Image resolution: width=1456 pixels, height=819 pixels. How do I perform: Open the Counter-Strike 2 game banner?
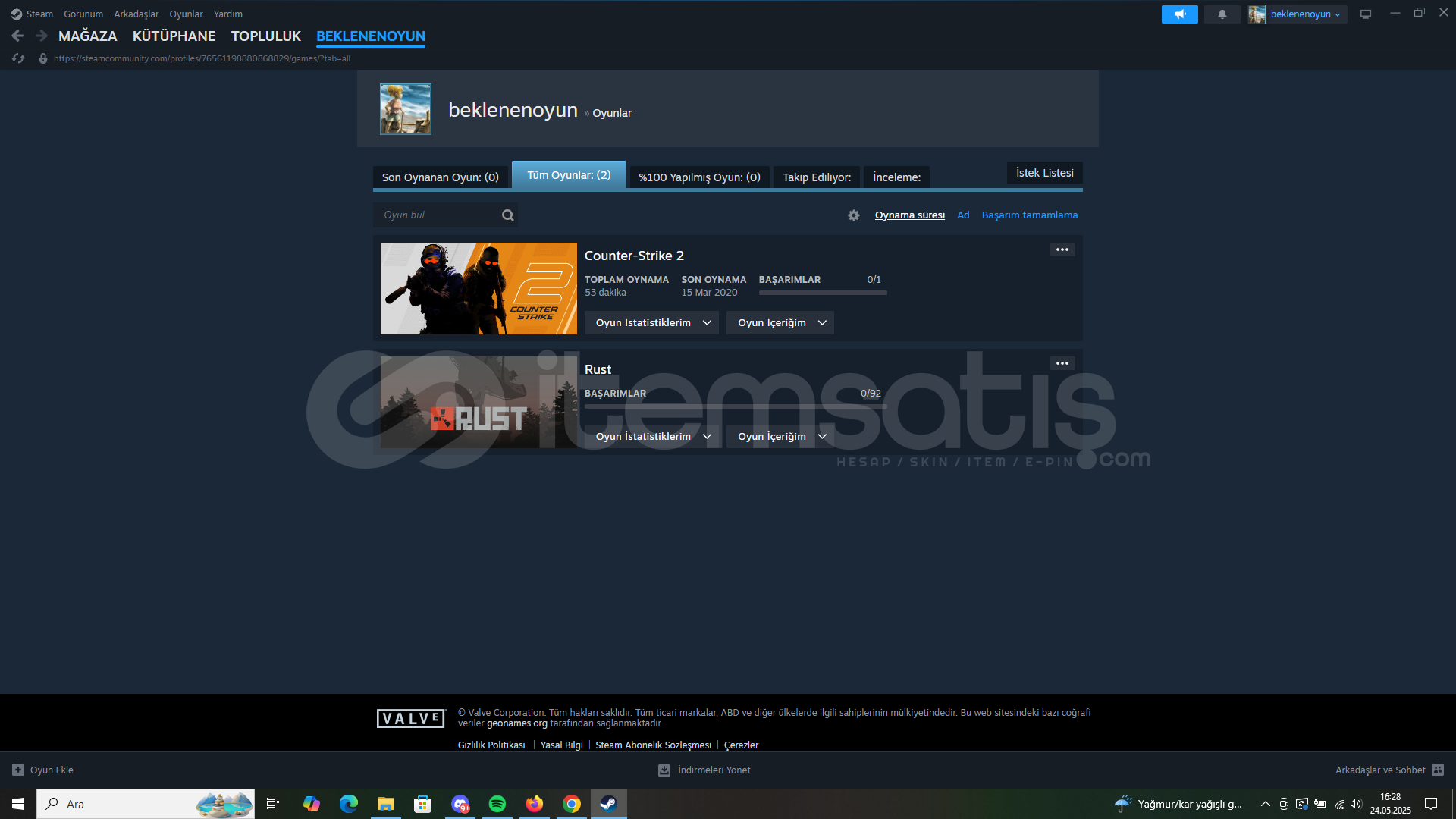click(479, 288)
